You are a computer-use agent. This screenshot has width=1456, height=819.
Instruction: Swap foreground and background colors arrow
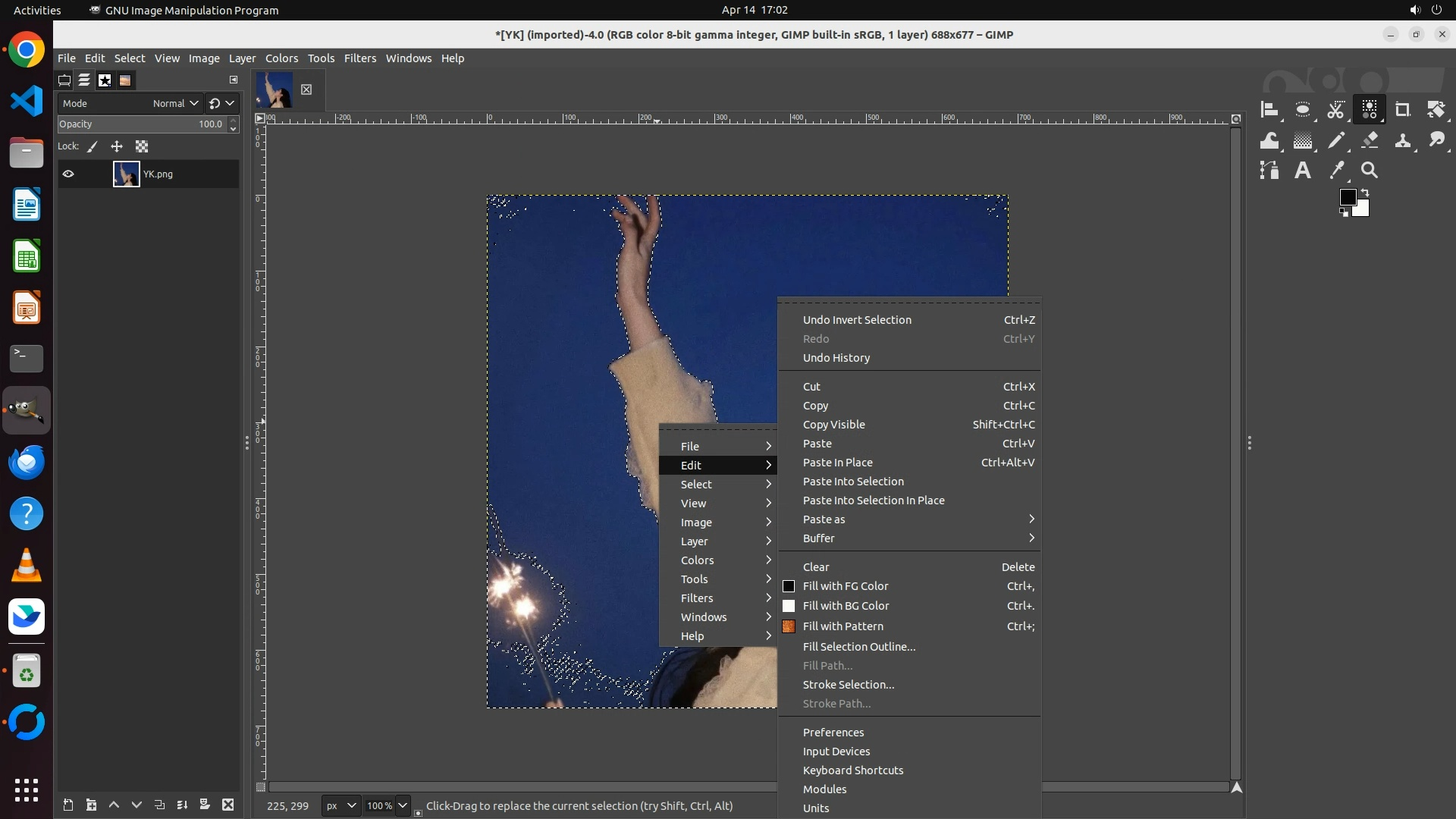tap(1365, 193)
